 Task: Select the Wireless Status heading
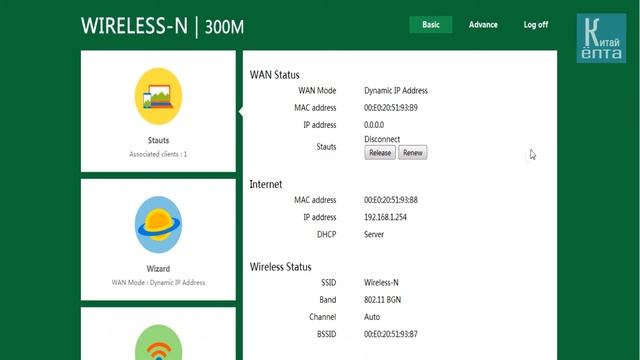tap(280, 267)
